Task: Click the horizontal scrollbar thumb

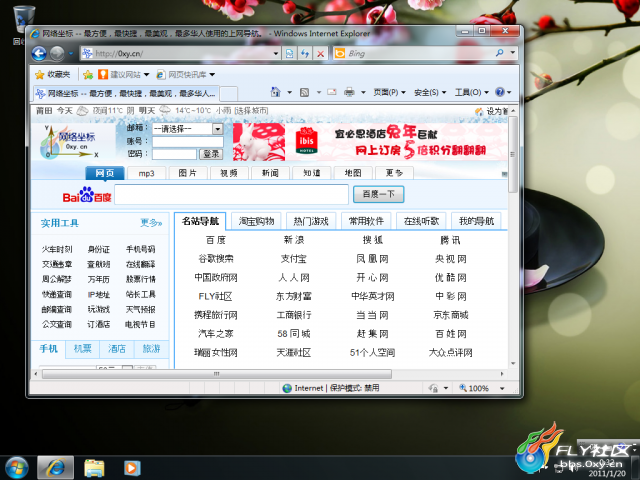Action: [217, 374]
